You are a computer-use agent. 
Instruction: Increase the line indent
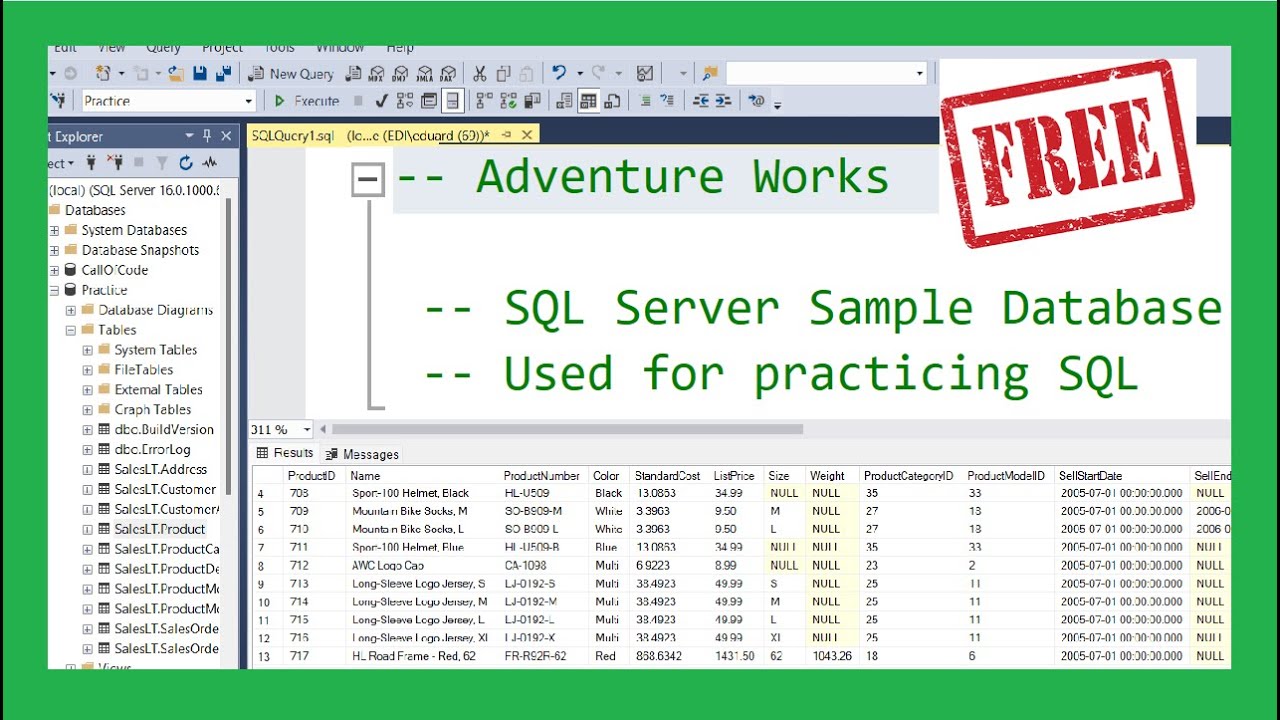coord(724,101)
